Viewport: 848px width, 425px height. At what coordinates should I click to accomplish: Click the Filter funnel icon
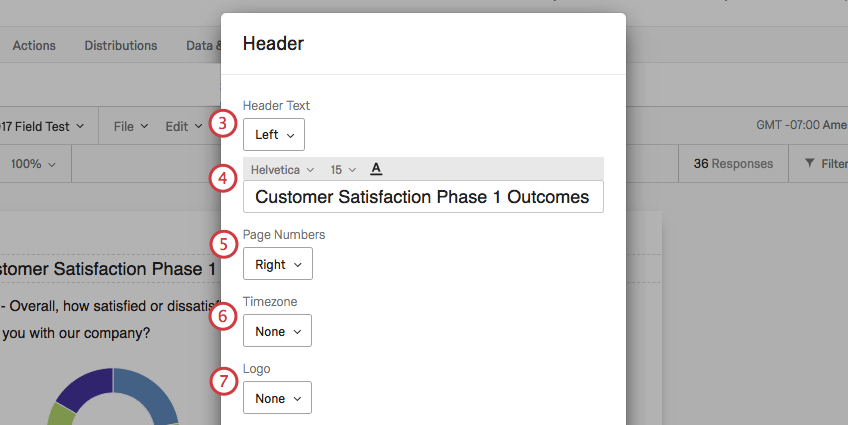pyautogui.click(x=809, y=164)
